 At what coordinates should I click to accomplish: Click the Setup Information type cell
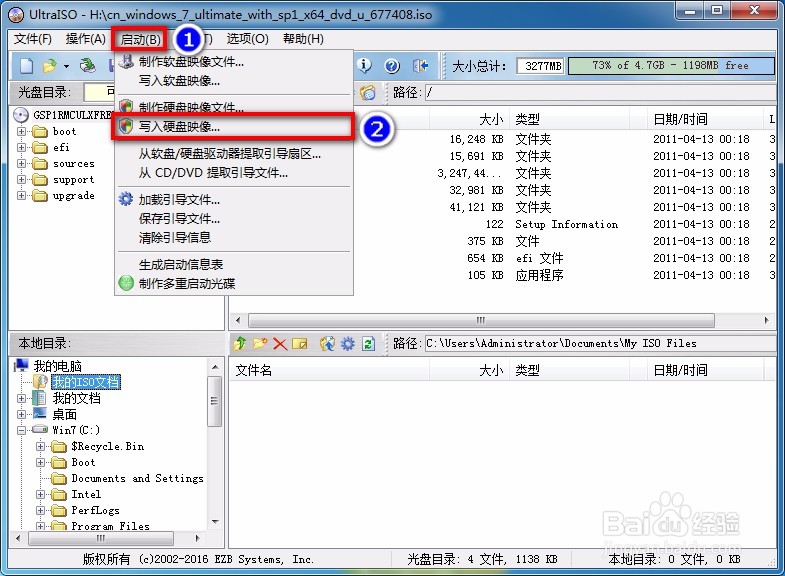pyautogui.click(x=567, y=224)
